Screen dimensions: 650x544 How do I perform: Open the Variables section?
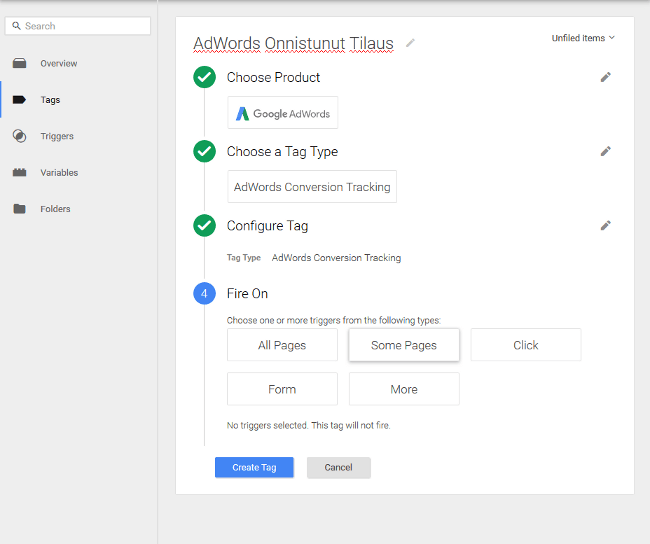click(x=59, y=172)
